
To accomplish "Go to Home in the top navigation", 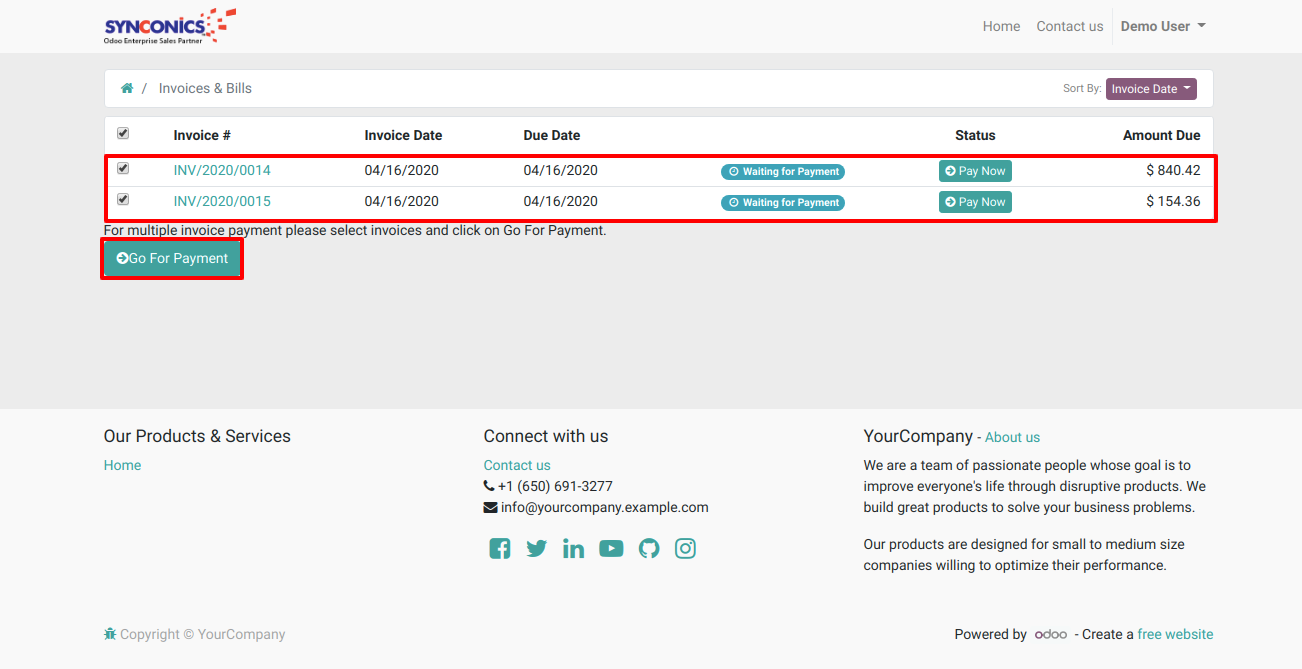I will click(1001, 26).
